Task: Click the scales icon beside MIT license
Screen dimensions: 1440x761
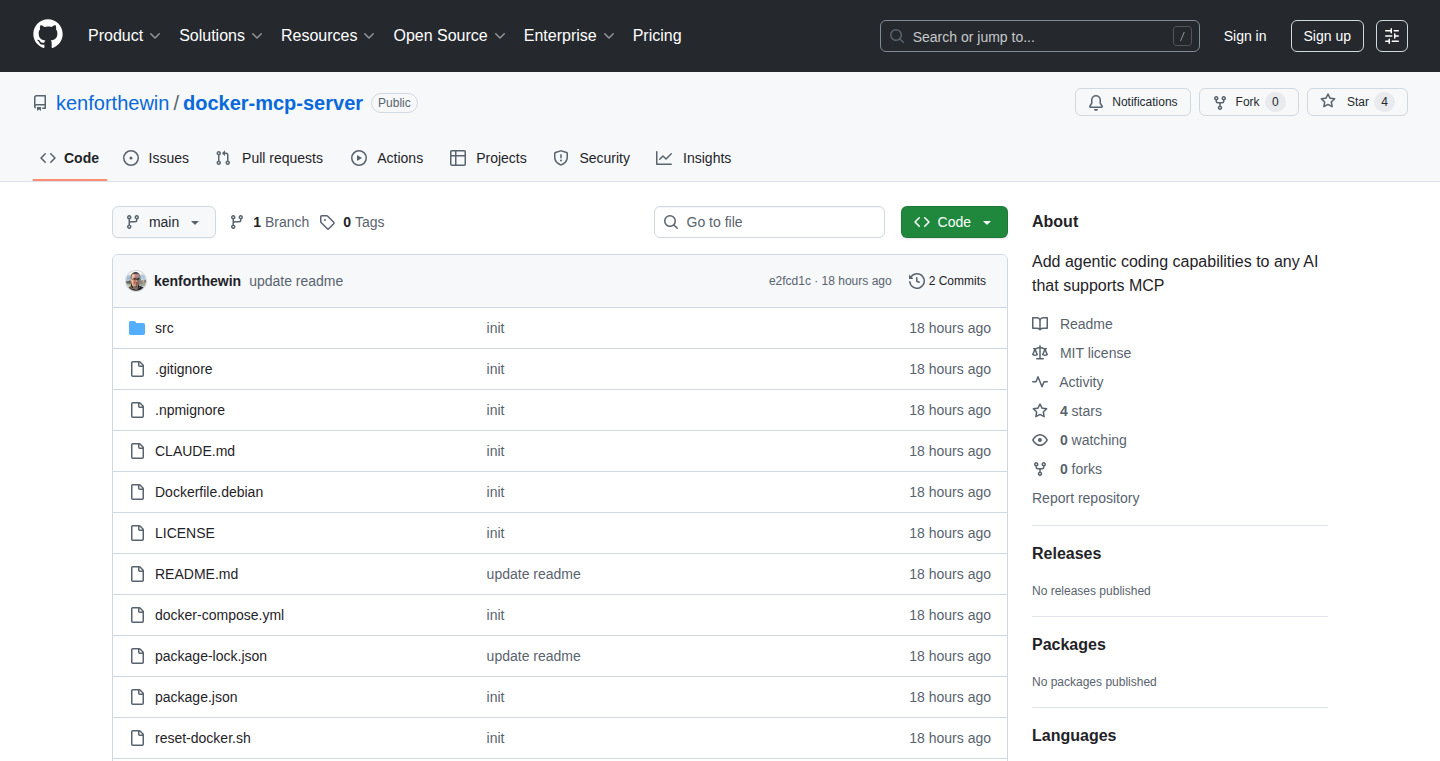Action: point(1040,353)
